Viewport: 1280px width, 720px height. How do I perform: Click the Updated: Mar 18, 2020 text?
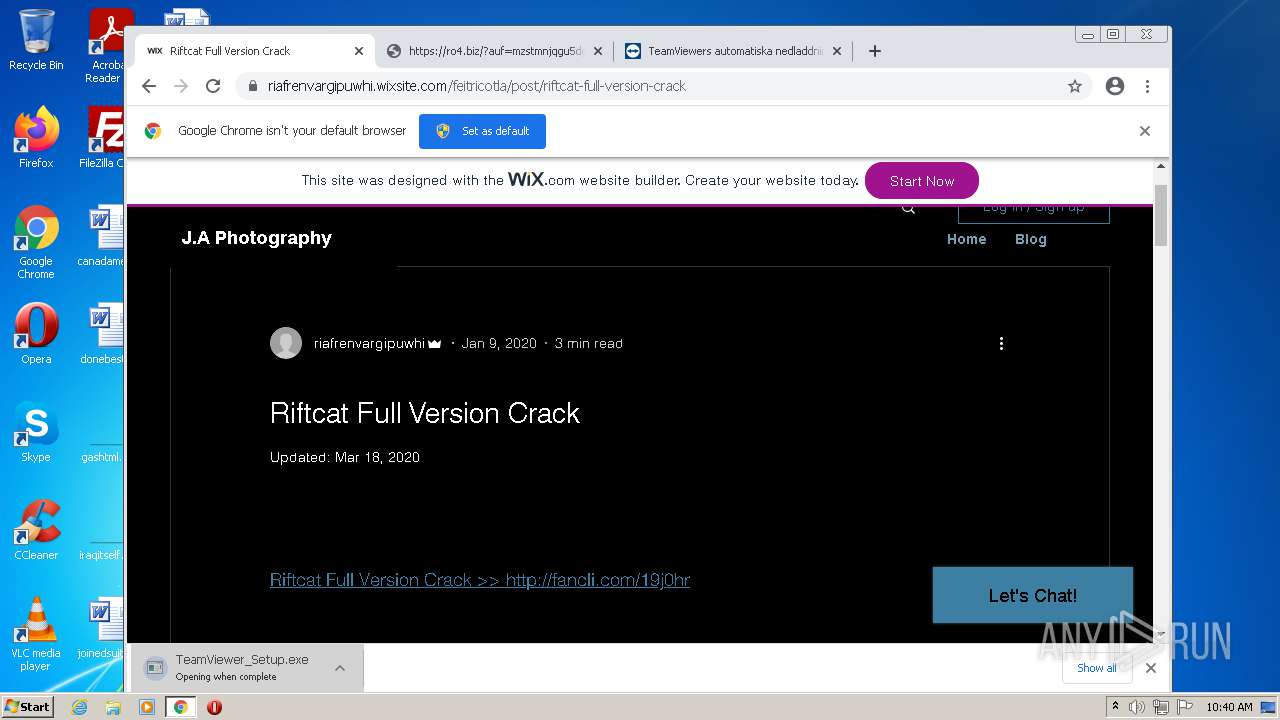click(x=345, y=457)
